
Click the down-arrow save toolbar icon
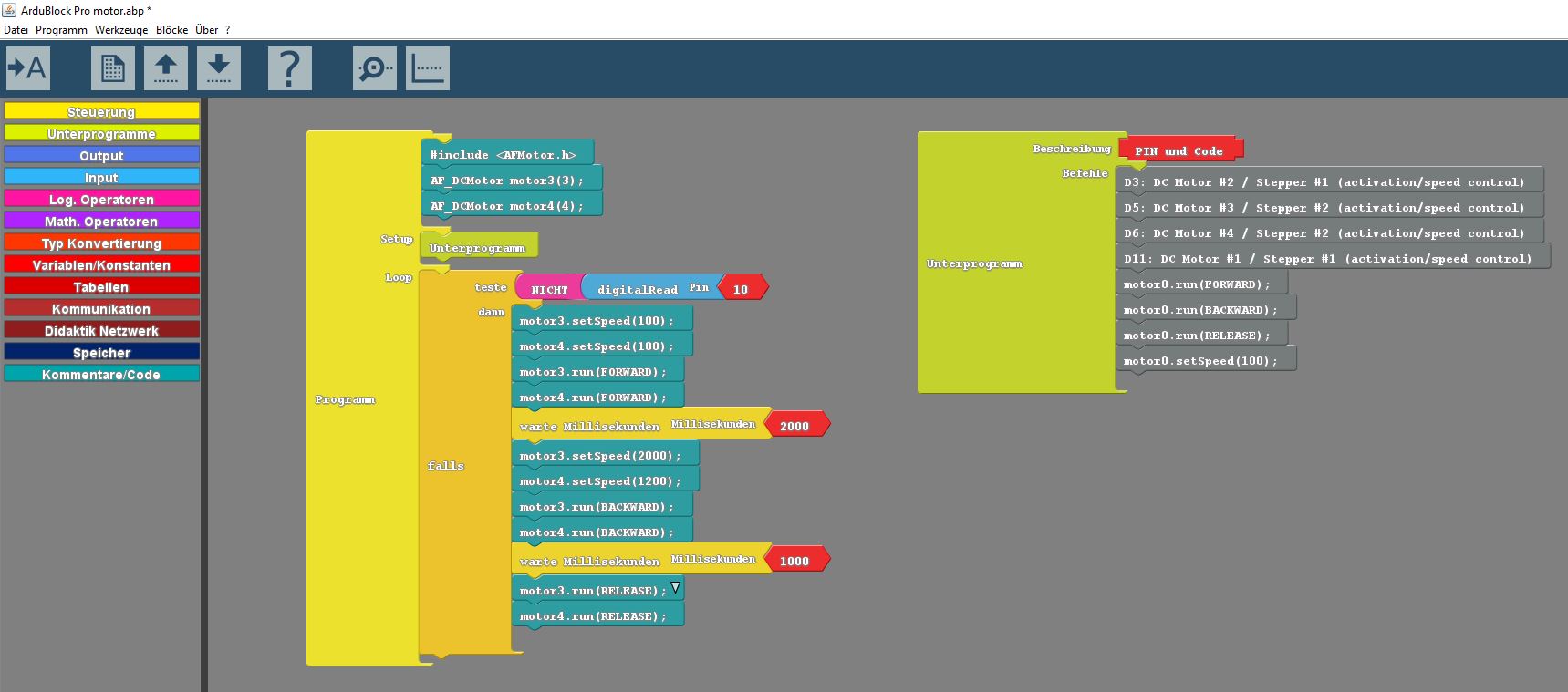[x=219, y=68]
